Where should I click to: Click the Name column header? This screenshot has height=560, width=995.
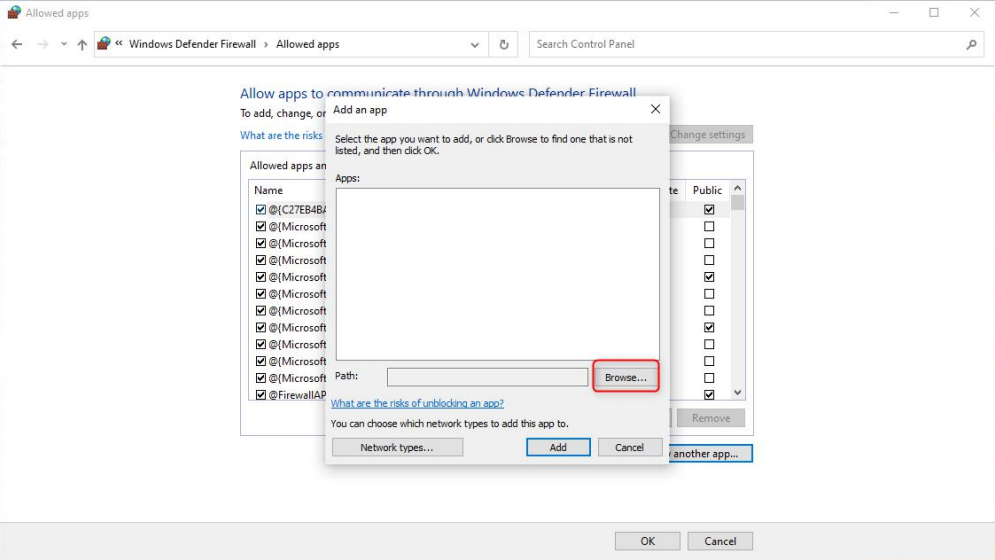click(268, 190)
